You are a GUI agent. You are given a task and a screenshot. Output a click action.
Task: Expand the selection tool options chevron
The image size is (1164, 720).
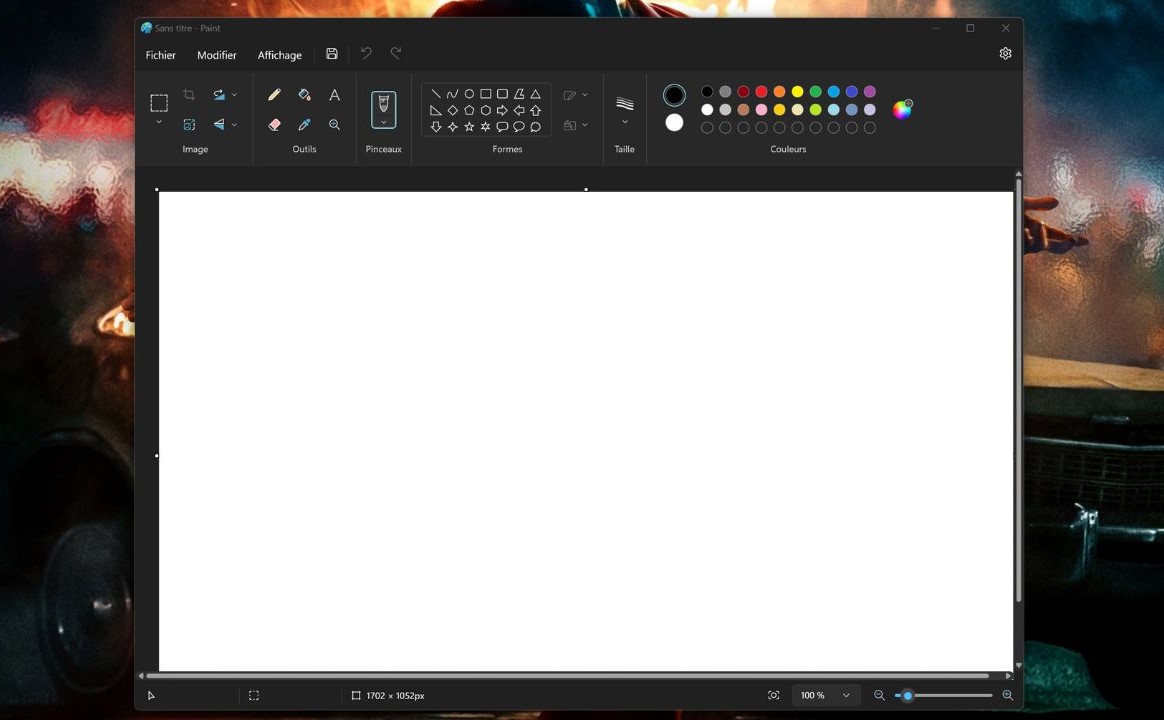(x=159, y=122)
